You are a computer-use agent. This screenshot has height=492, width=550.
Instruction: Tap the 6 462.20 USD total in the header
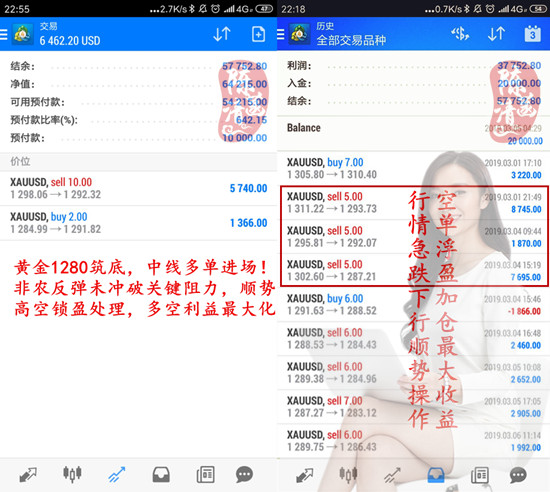tap(70, 41)
